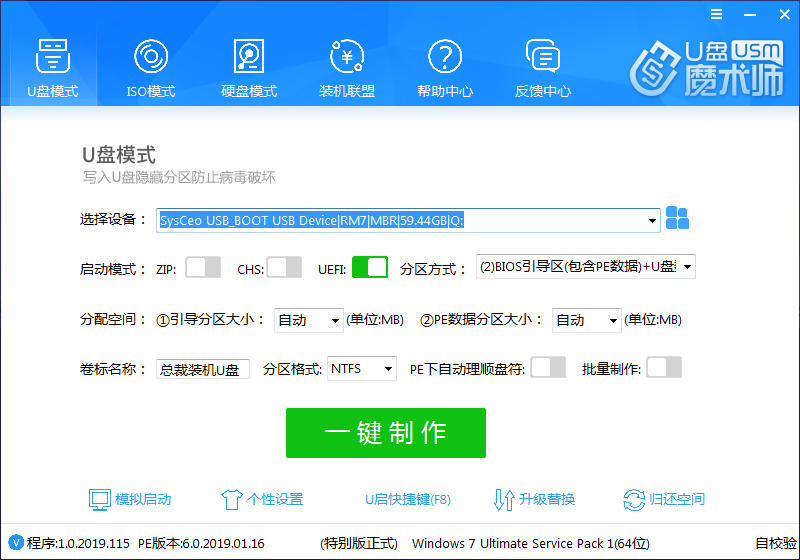Open the 装机联盟 icon
The image size is (800, 560).
[x=346, y=55]
